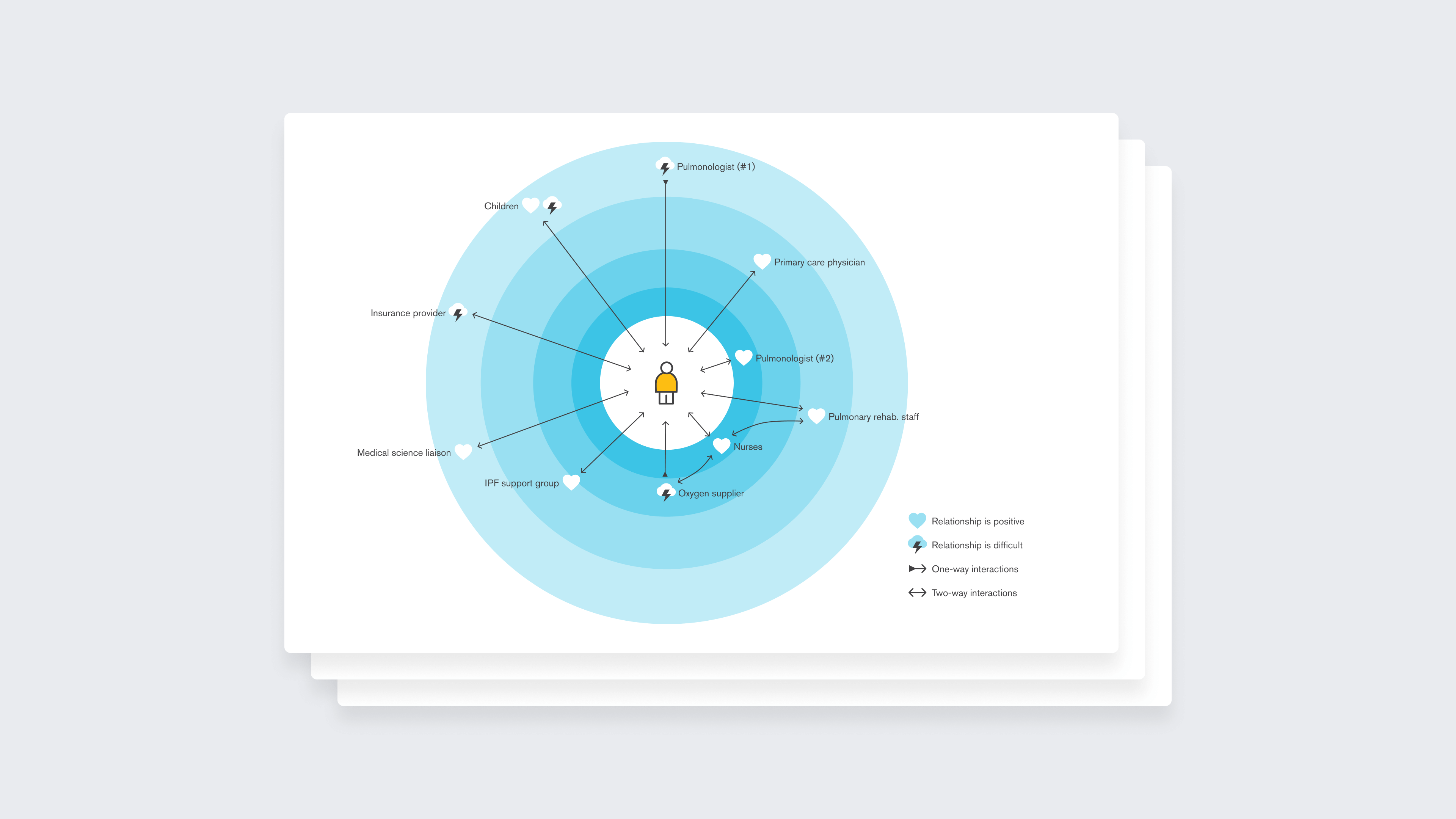Select the Oxygen supplier label

[x=711, y=493]
